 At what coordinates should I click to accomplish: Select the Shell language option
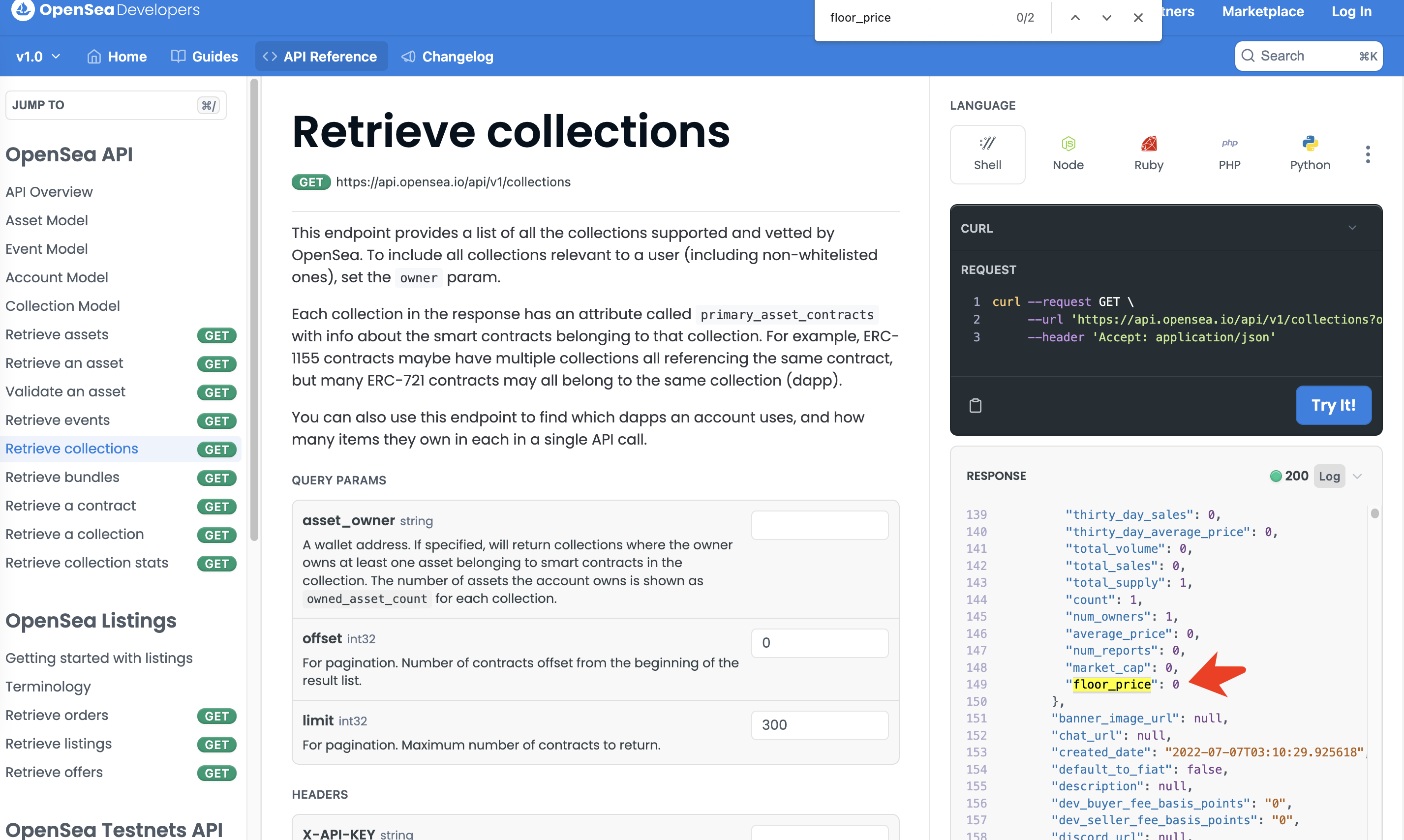[987, 154]
